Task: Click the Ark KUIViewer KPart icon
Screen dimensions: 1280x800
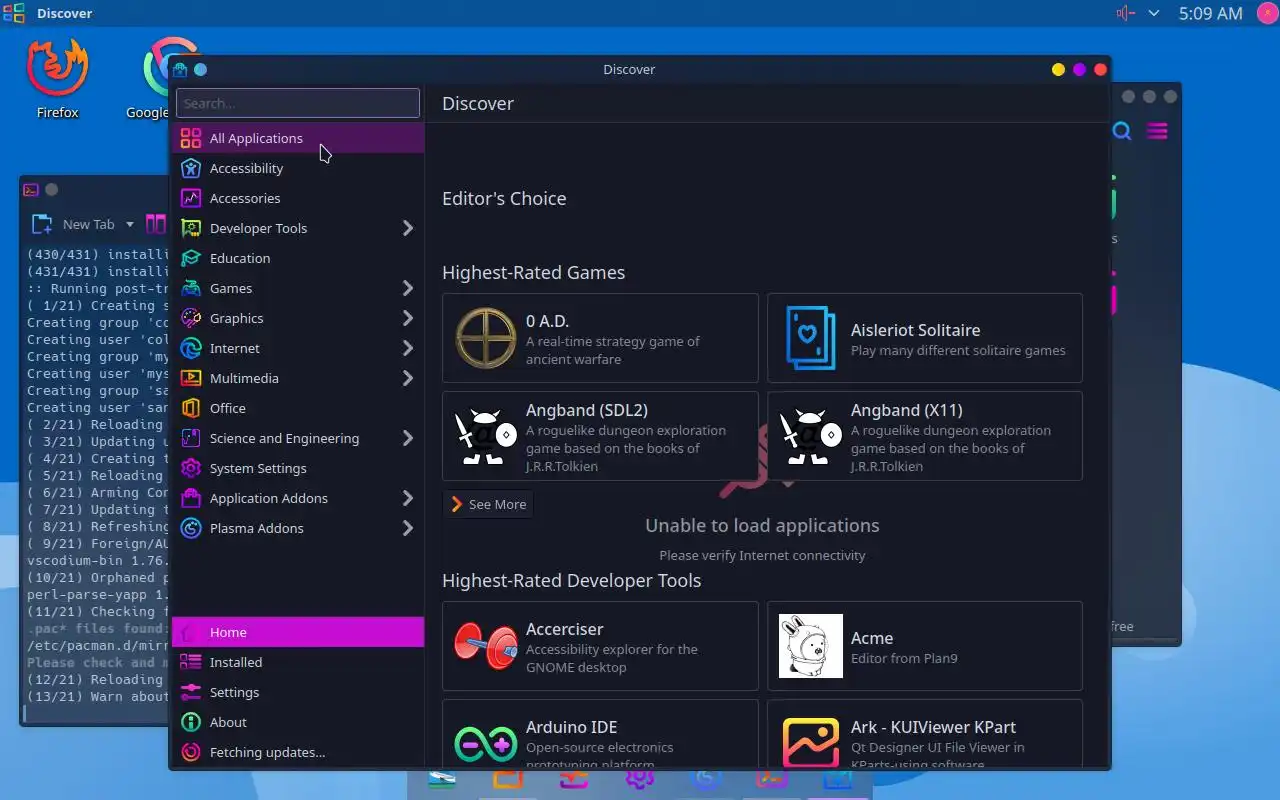Action: click(x=811, y=744)
